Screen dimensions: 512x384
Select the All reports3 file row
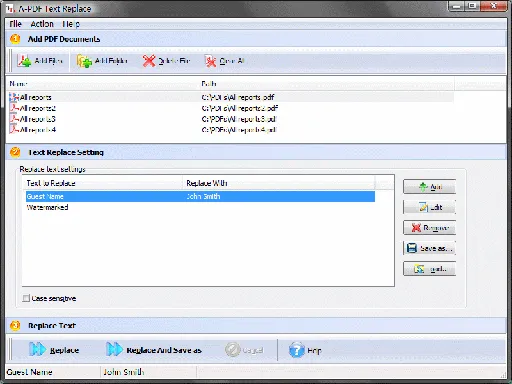click(230, 119)
